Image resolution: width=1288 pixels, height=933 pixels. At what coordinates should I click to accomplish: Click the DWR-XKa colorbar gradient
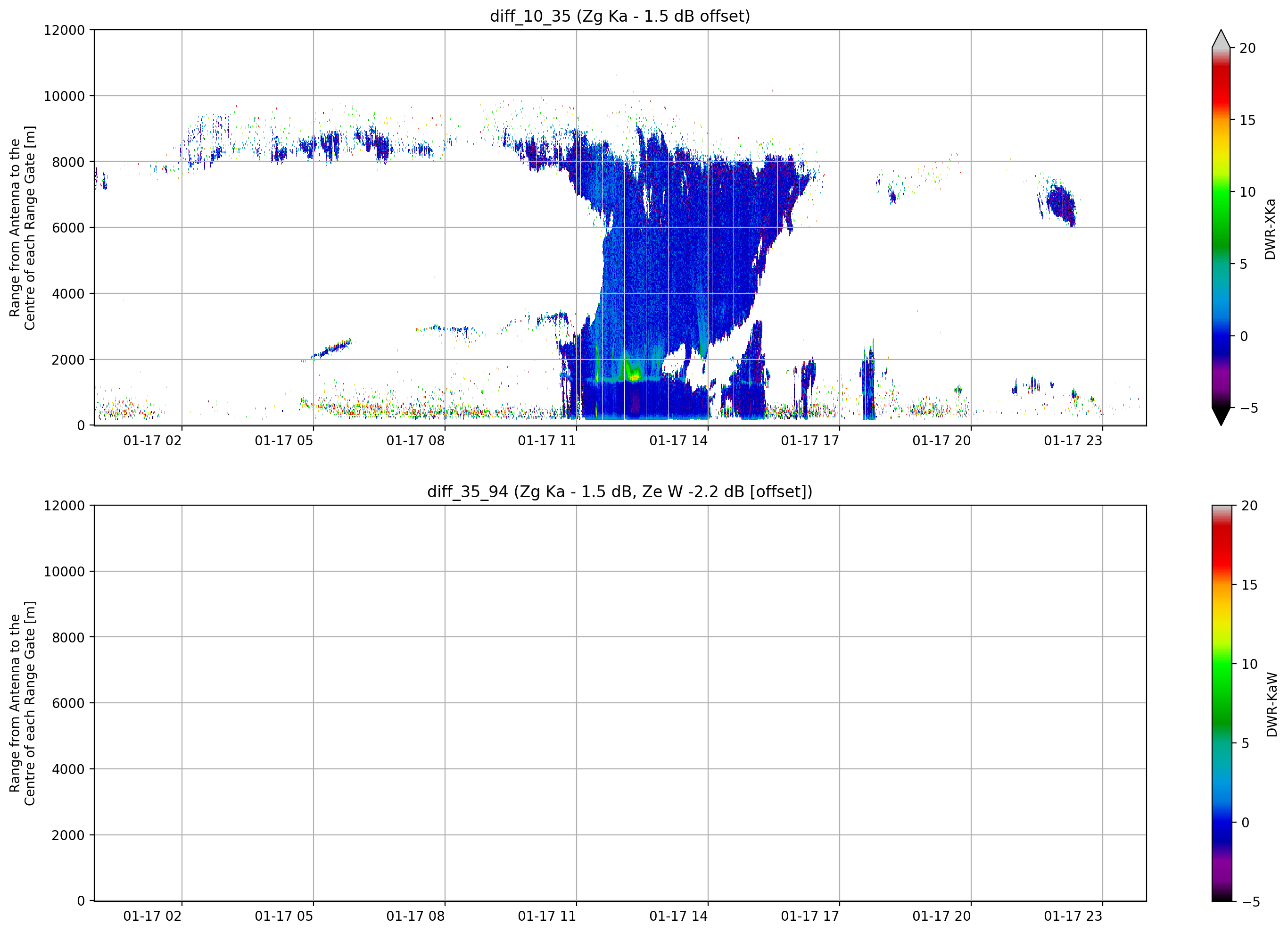pos(1221,228)
